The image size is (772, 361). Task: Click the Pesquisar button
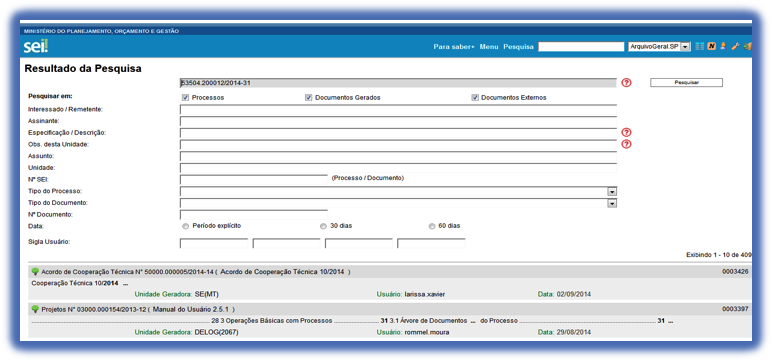pos(686,83)
